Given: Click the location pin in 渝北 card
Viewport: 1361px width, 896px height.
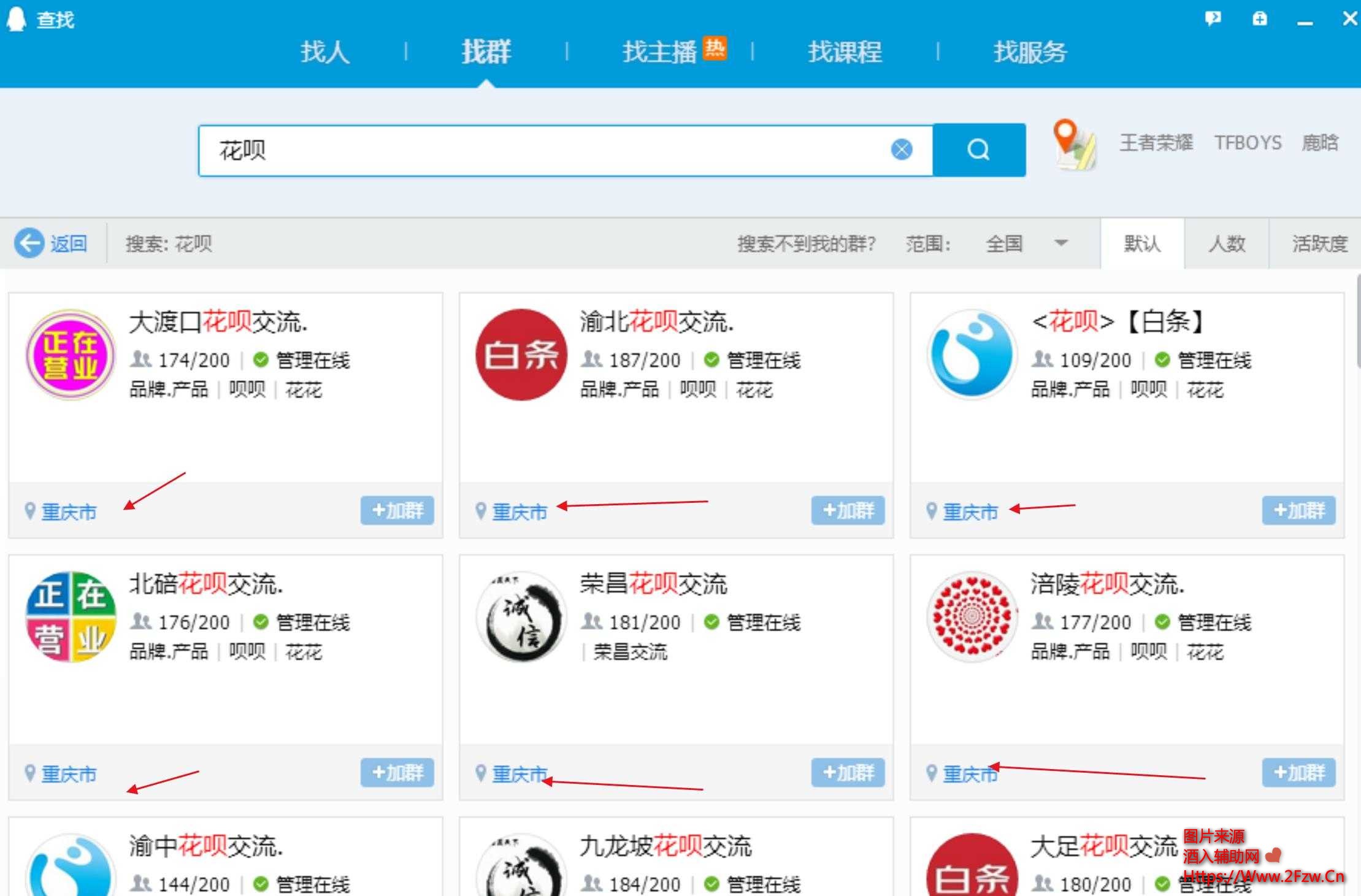Looking at the screenshot, I should [x=481, y=511].
